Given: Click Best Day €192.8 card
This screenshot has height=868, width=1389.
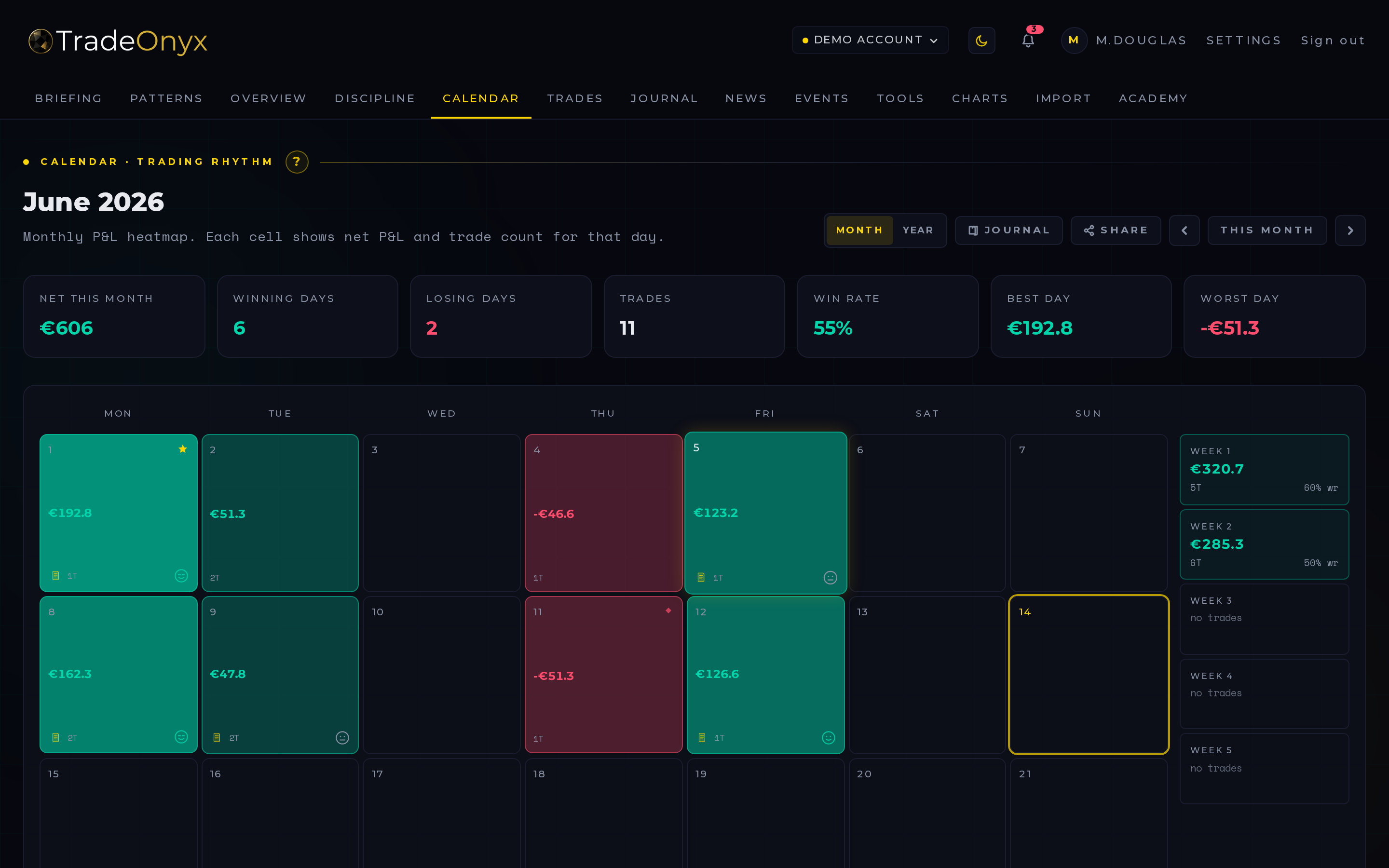Looking at the screenshot, I should [x=1081, y=316].
